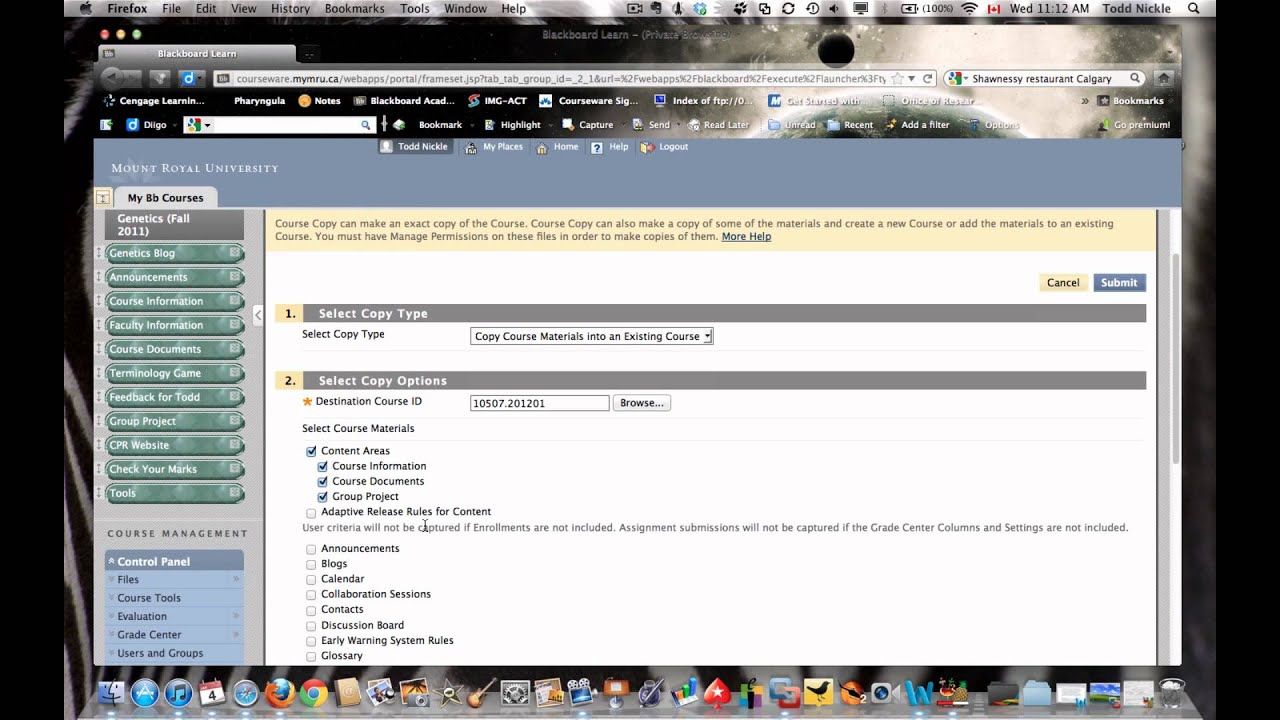Uncheck the Content Areas checkbox
The image size is (1280, 720).
pos(311,451)
